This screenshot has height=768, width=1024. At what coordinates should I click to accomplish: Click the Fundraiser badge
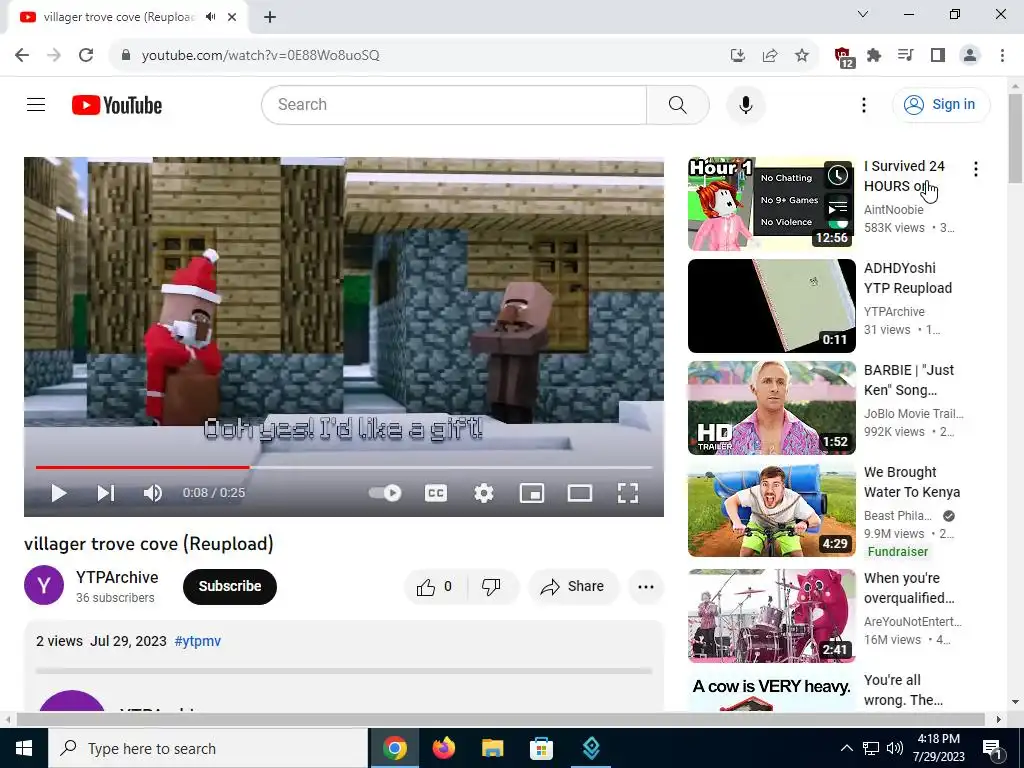pos(897,552)
